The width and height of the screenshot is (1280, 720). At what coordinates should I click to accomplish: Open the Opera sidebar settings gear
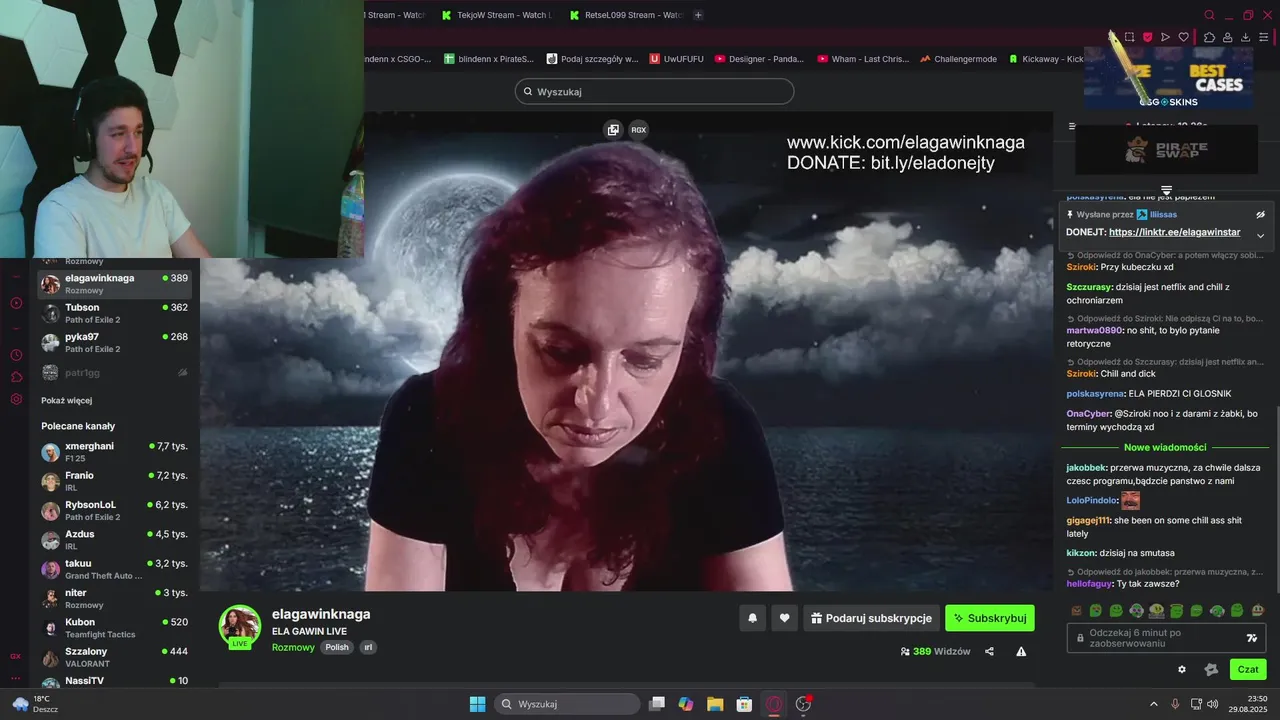coord(16,399)
